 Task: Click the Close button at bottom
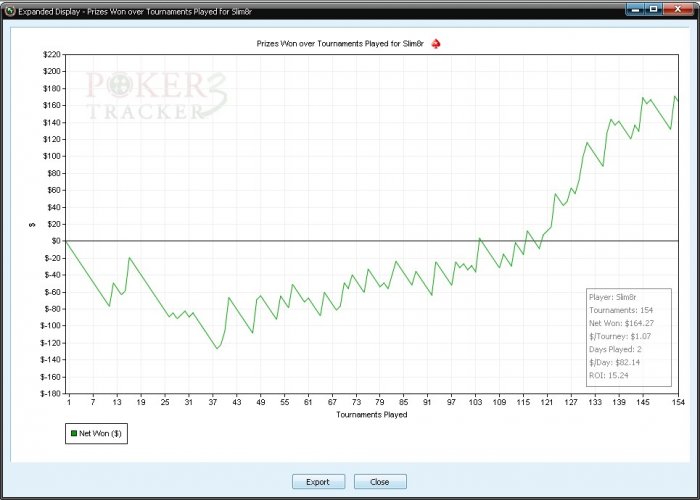coord(380,482)
